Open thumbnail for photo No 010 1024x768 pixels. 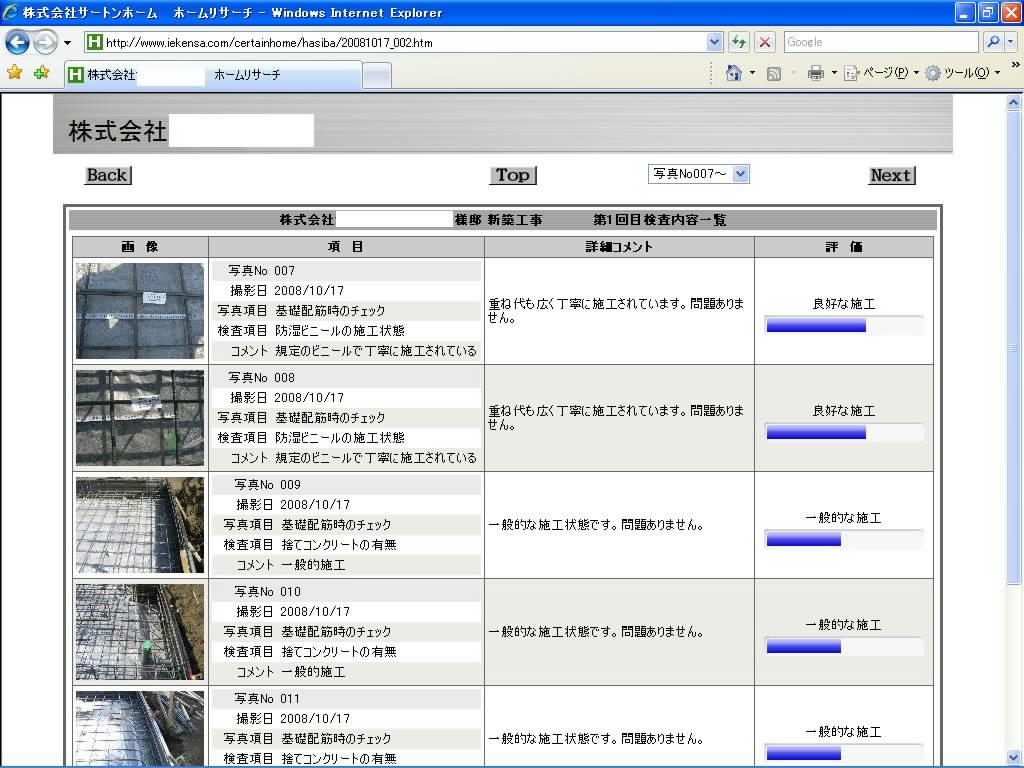pyautogui.click(x=140, y=632)
